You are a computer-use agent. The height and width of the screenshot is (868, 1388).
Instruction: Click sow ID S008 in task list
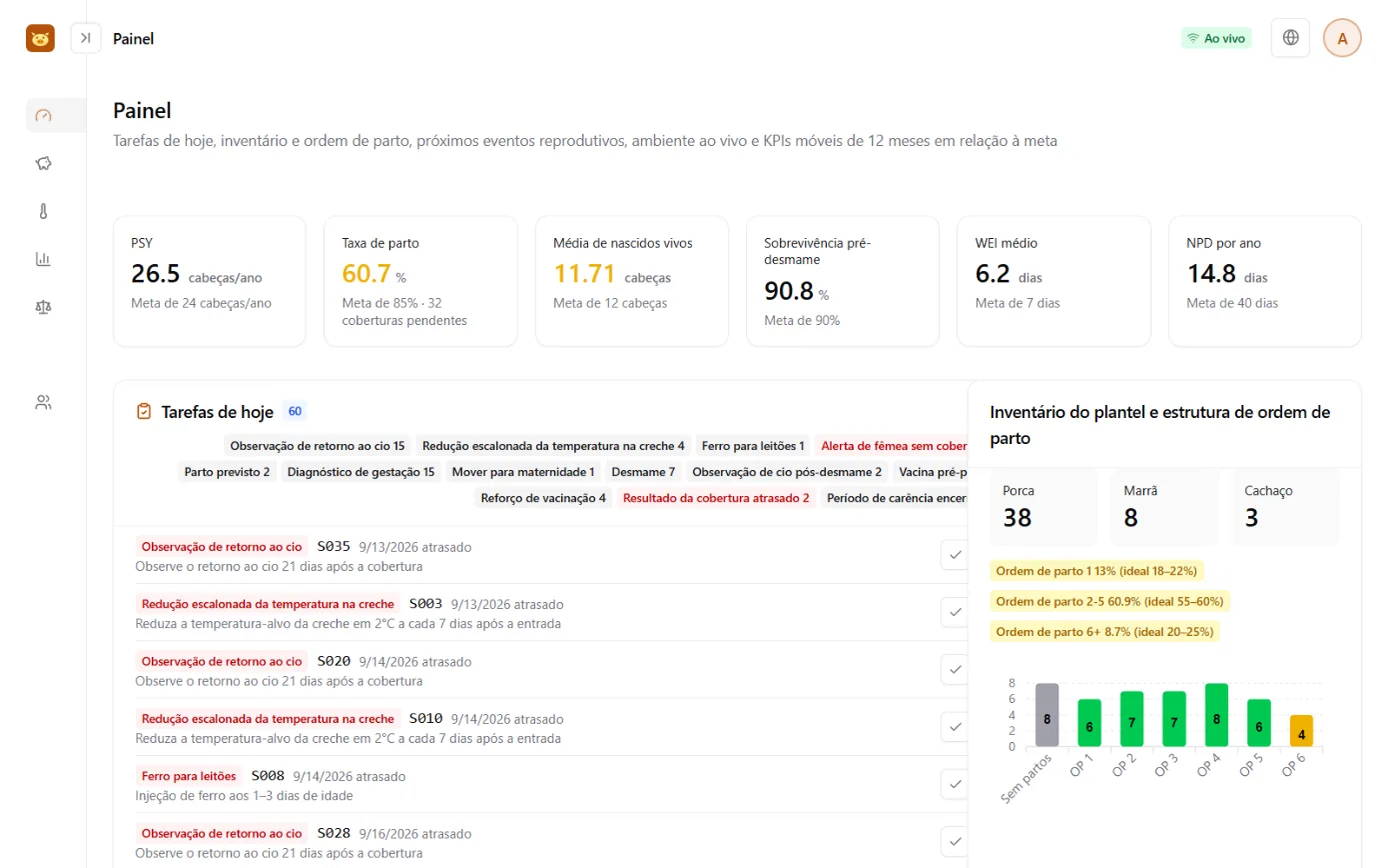tap(268, 775)
